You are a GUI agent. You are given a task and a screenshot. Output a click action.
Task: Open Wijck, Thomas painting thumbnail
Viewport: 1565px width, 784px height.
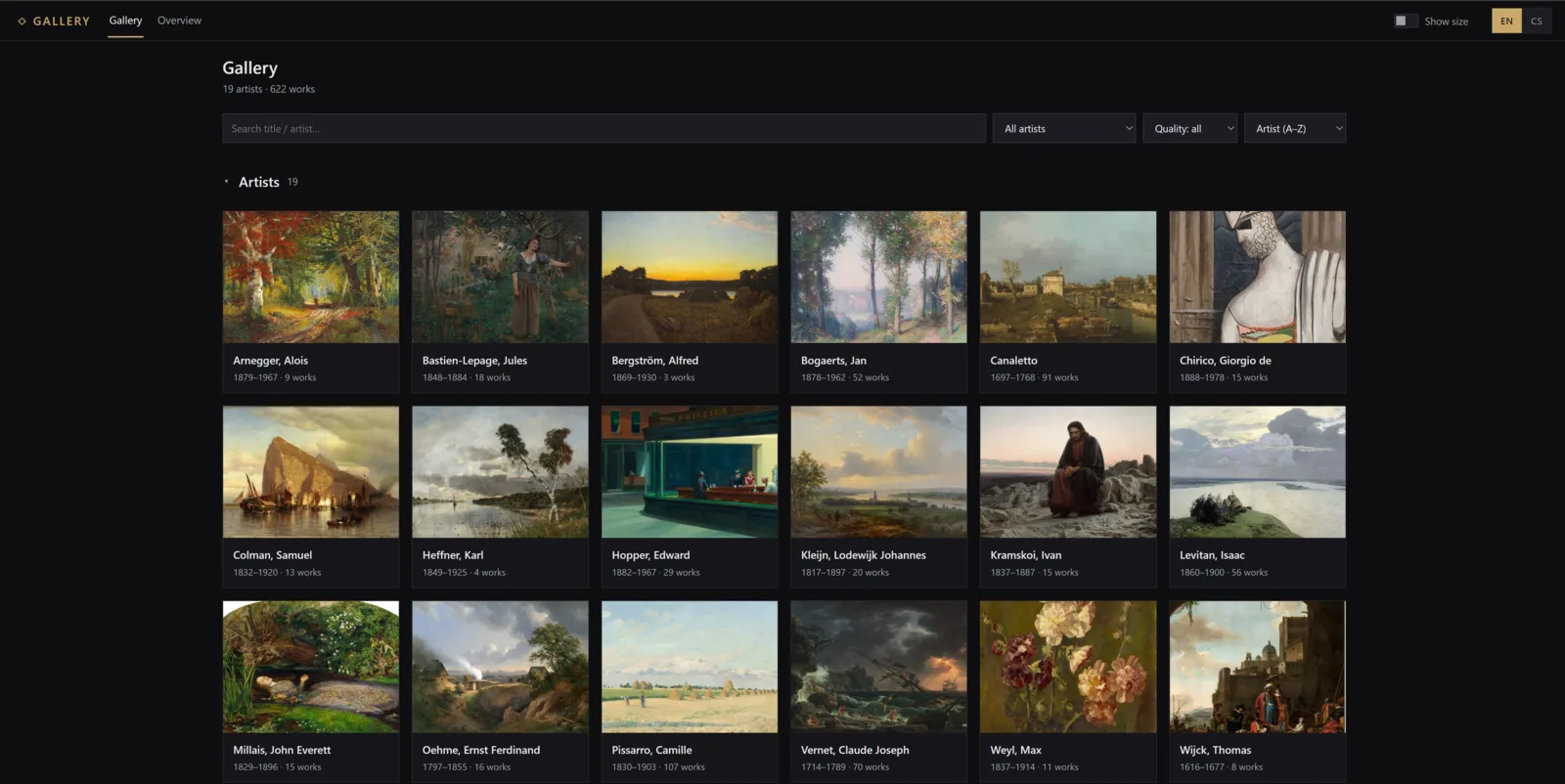(x=1258, y=667)
